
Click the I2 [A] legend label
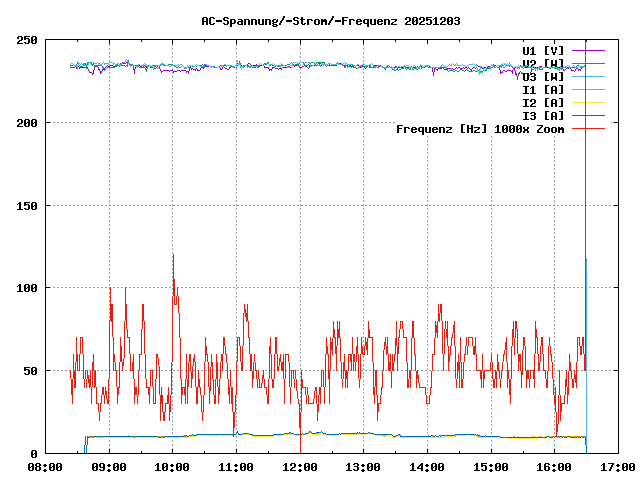click(543, 102)
